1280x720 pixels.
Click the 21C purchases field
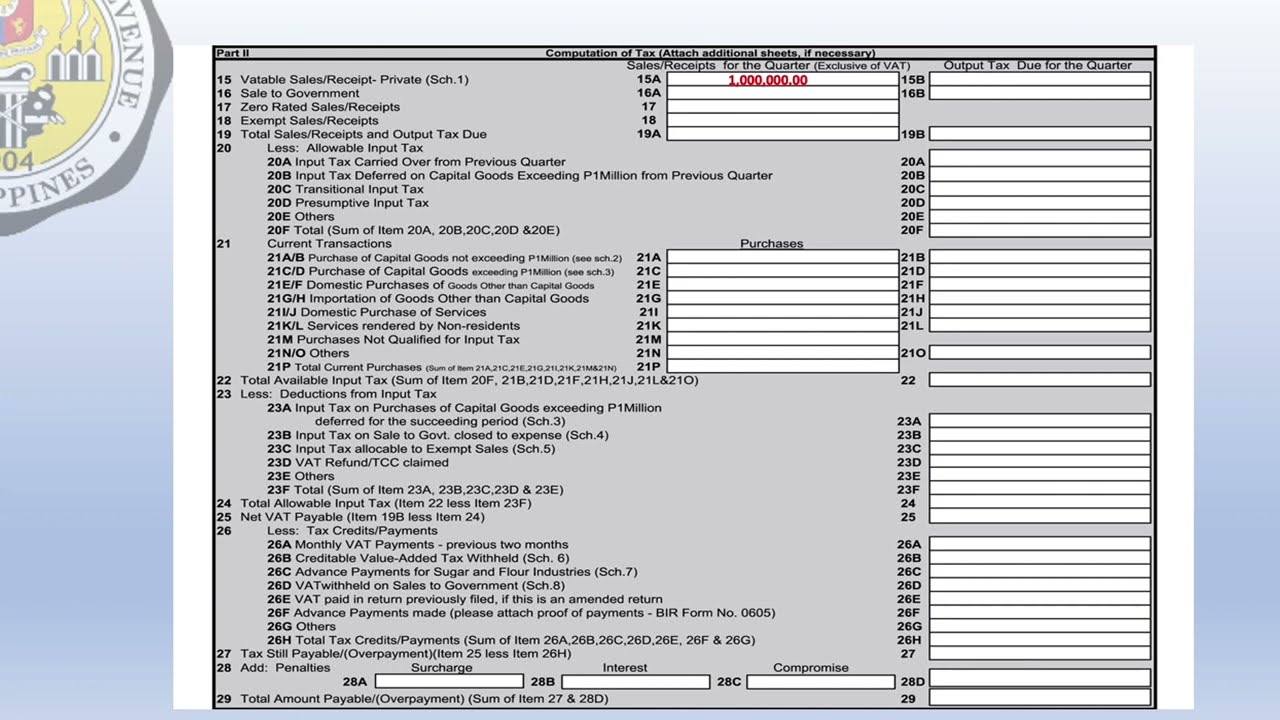click(x=783, y=271)
